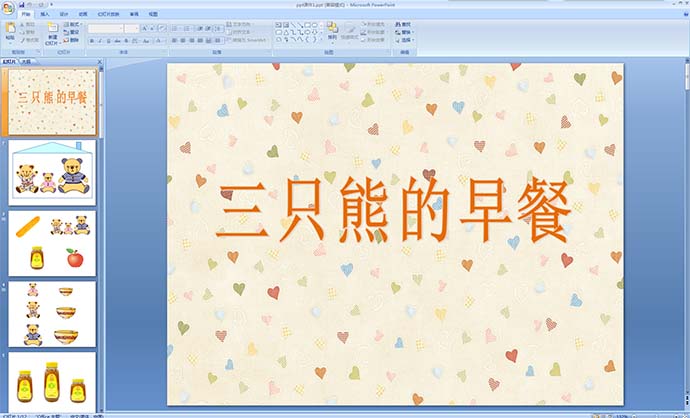Open the round Office button menu
Screen dimensions: 690x418
[x=8, y=8]
